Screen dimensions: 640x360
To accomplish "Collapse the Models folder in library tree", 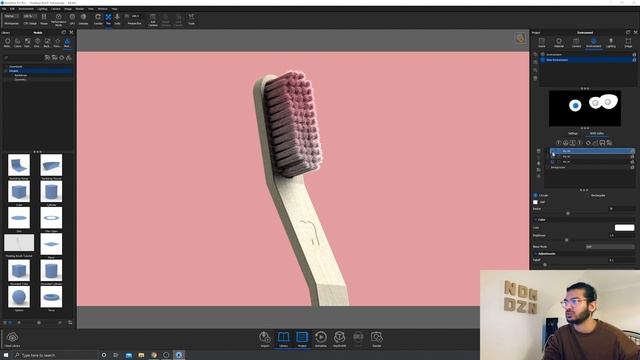I will coord(6,71).
